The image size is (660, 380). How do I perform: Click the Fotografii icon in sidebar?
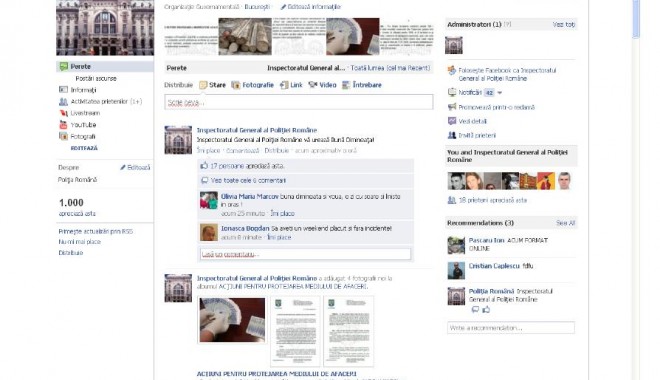click(63, 136)
